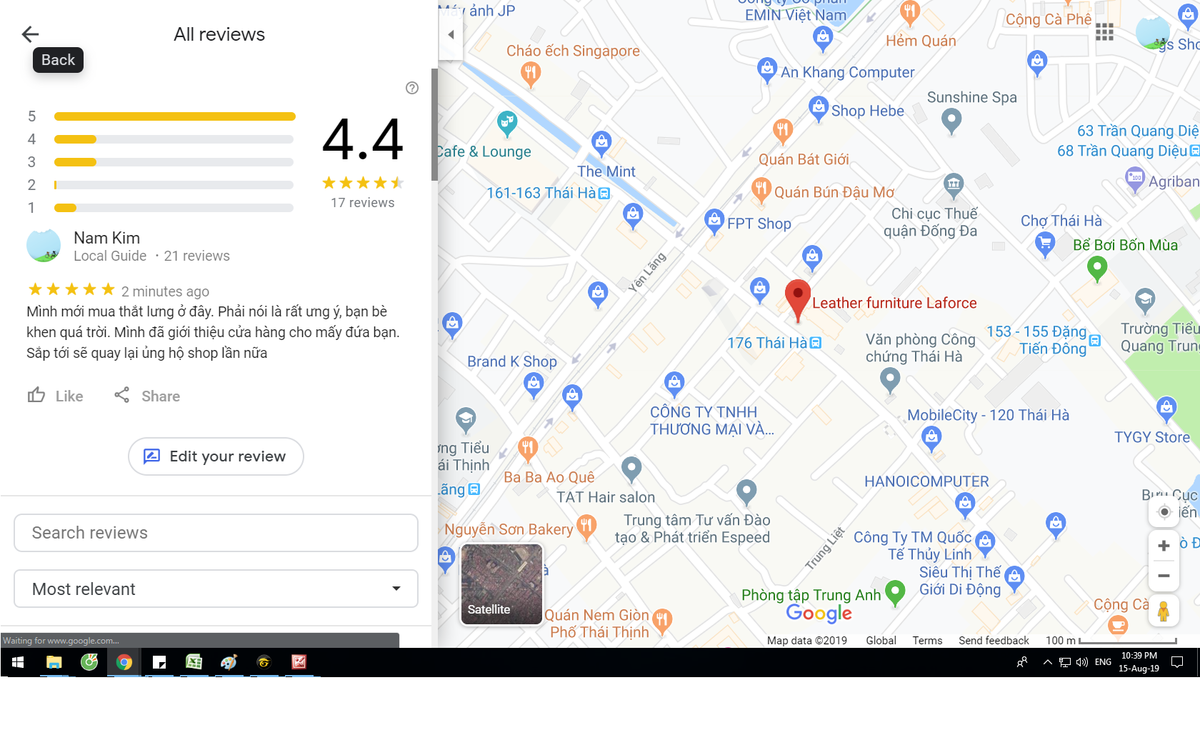1200x750 pixels.
Task: Select the Quán Bát Giới restaurant pin
Action: coord(783,130)
